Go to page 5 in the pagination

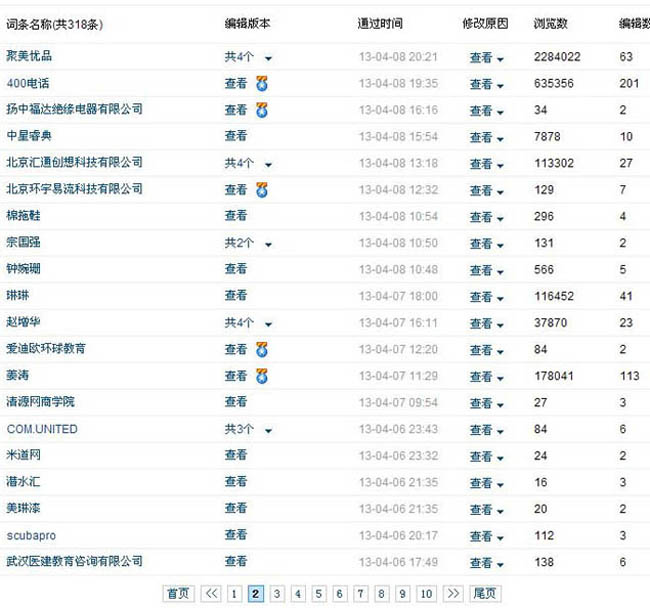coord(318,594)
